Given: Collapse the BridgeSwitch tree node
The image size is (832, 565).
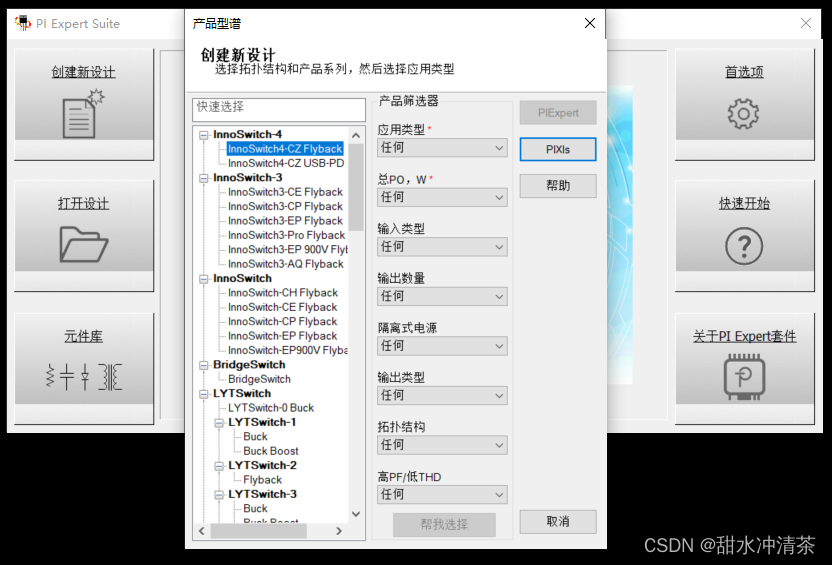Looking at the screenshot, I should coord(203,366).
